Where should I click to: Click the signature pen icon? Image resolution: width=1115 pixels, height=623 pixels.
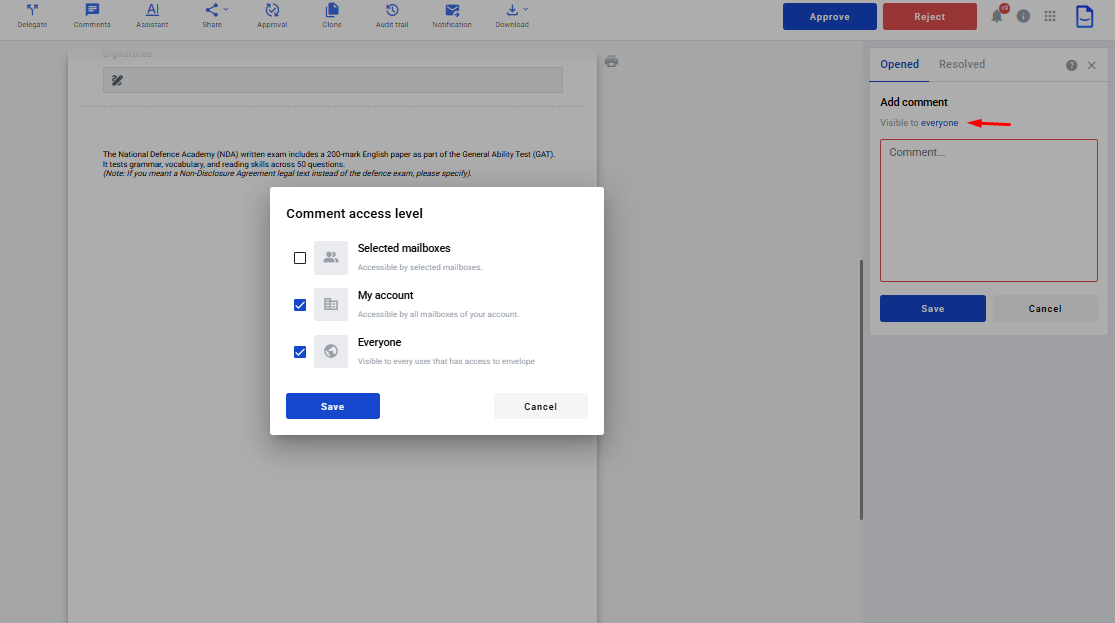tap(117, 80)
